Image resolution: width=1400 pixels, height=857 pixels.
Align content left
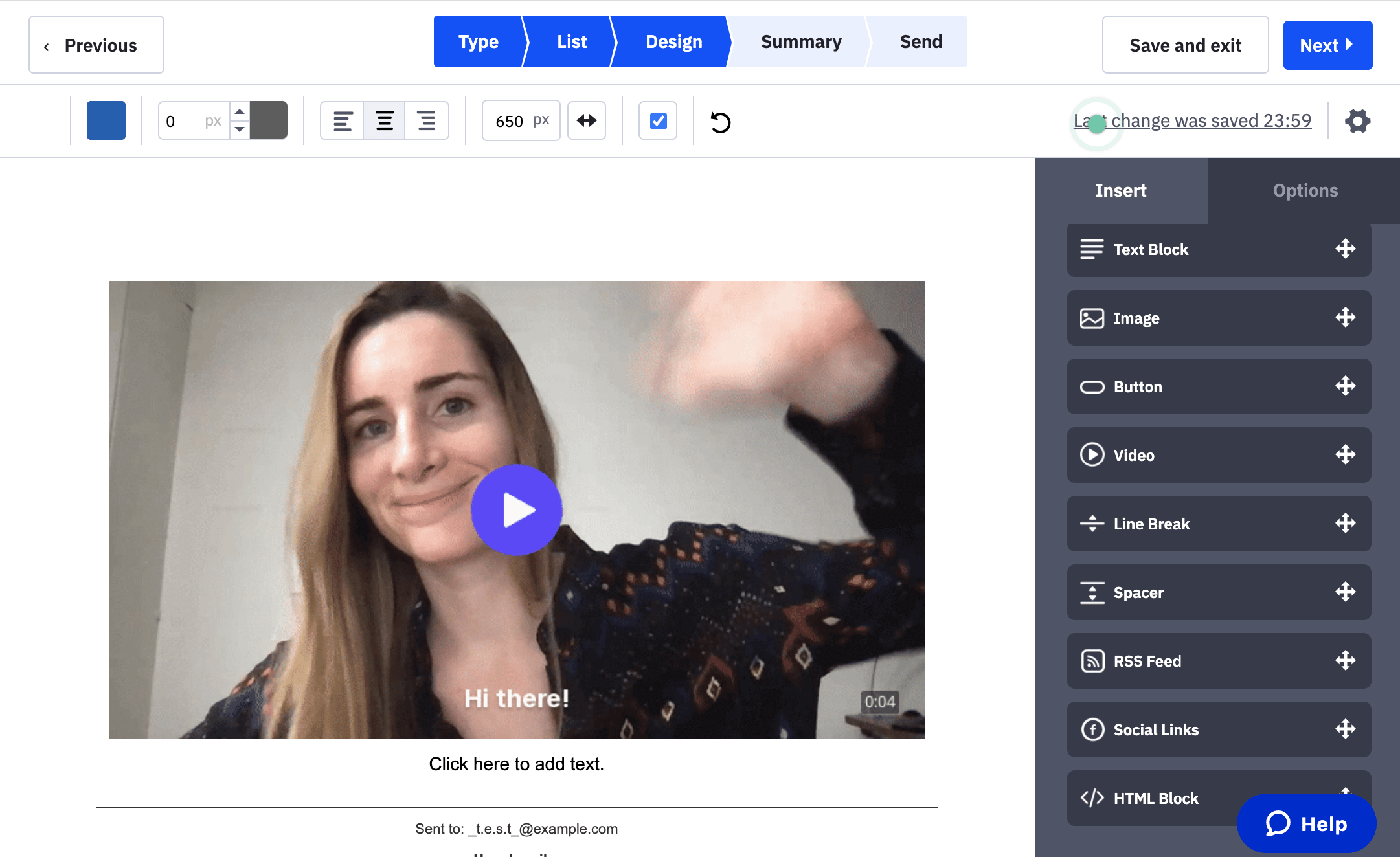pos(343,121)
